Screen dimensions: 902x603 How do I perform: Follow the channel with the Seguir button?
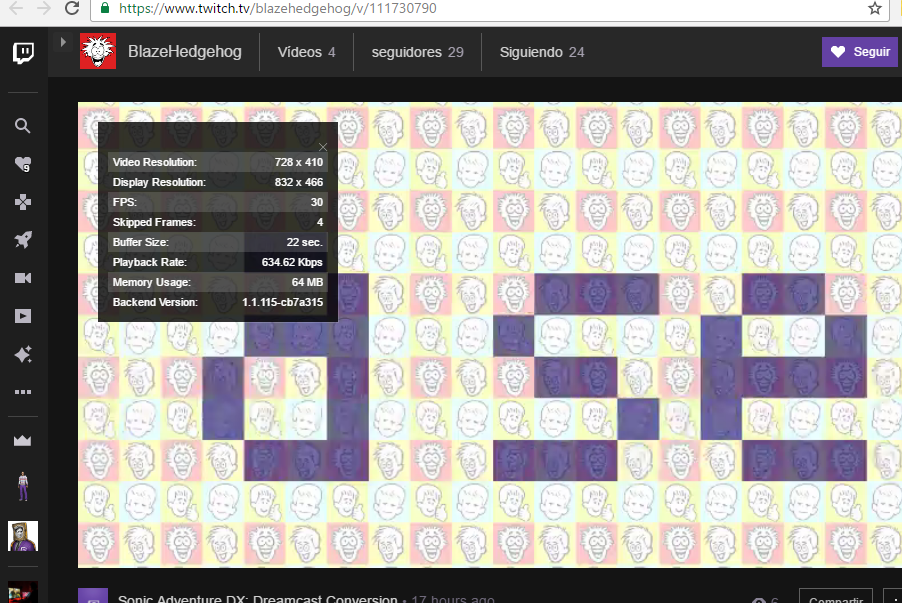861,52
